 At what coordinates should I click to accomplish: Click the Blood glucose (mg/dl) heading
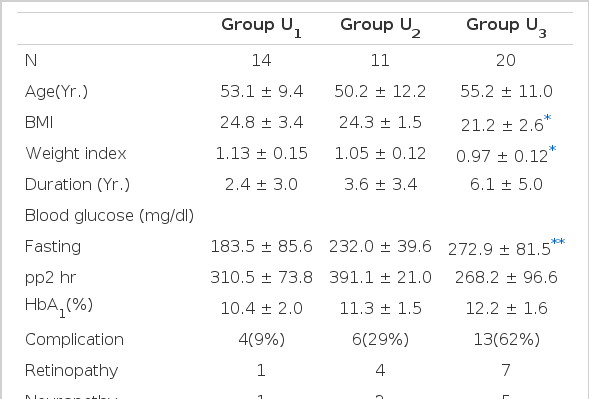click(109, 216)
